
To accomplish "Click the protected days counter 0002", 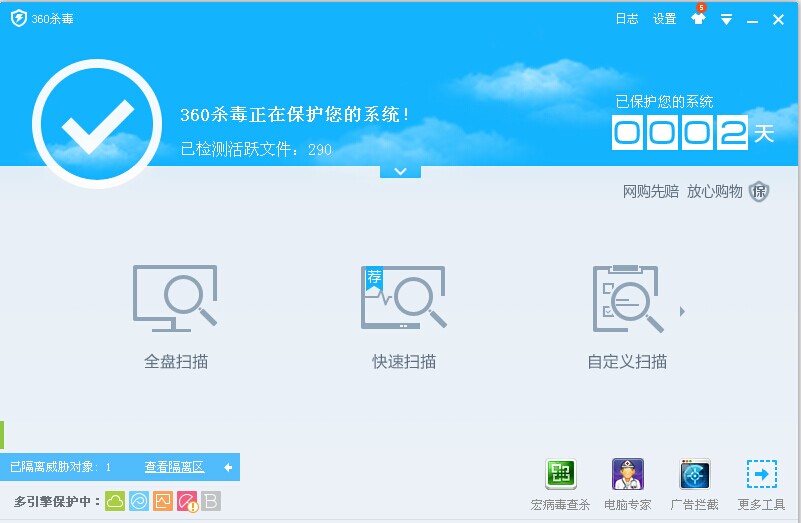I will coord(680,133).
